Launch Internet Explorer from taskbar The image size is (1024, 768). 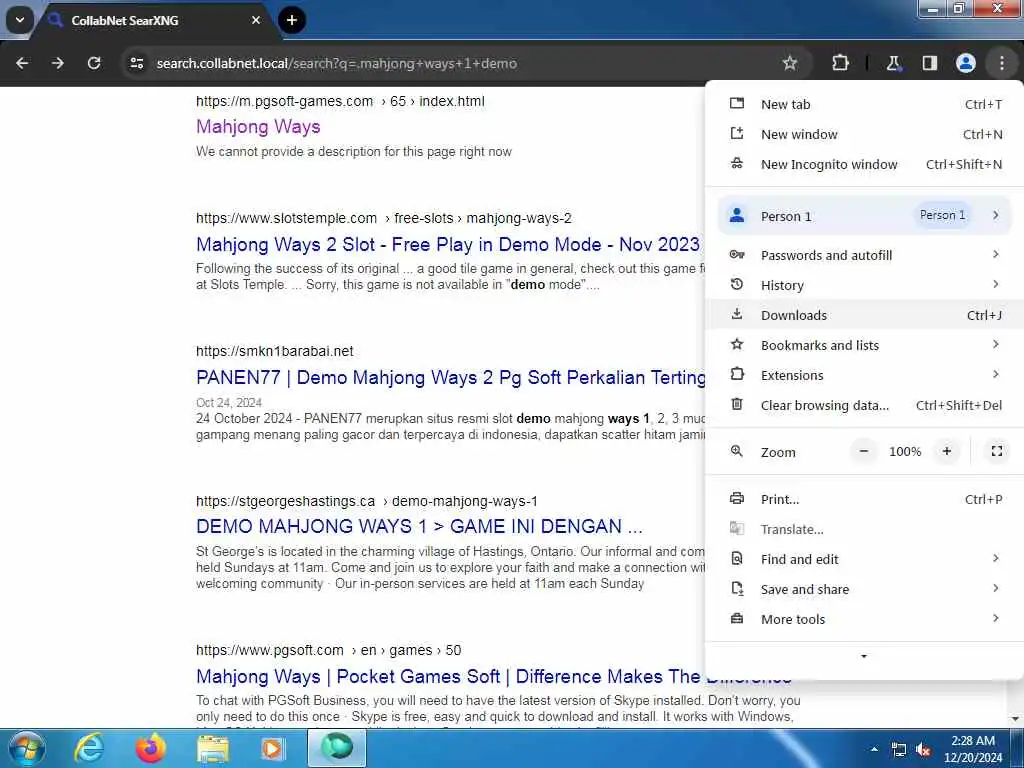pos(89,748)
